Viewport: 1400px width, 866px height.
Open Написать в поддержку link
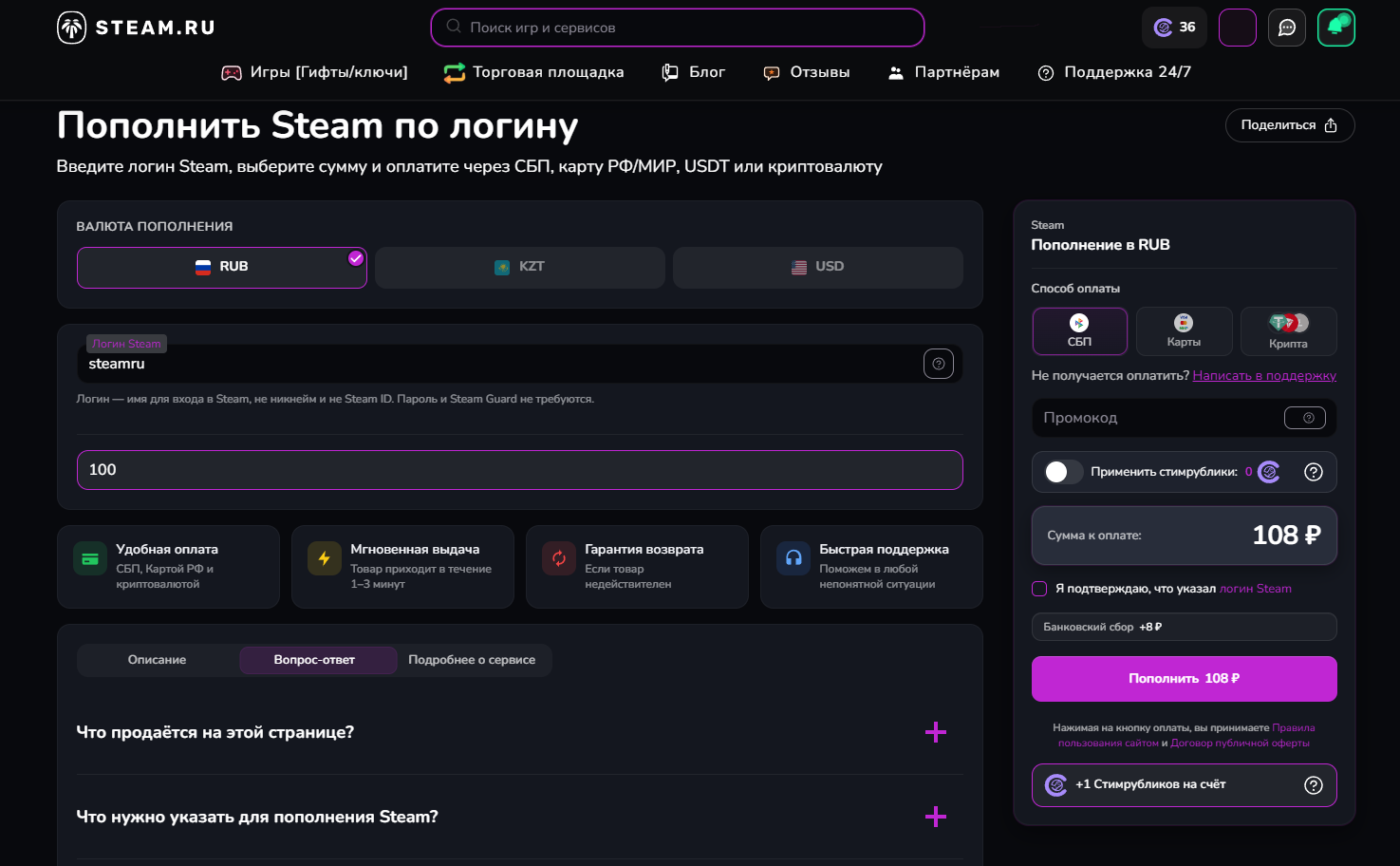pyautogui.click(x=1264, y=376)
